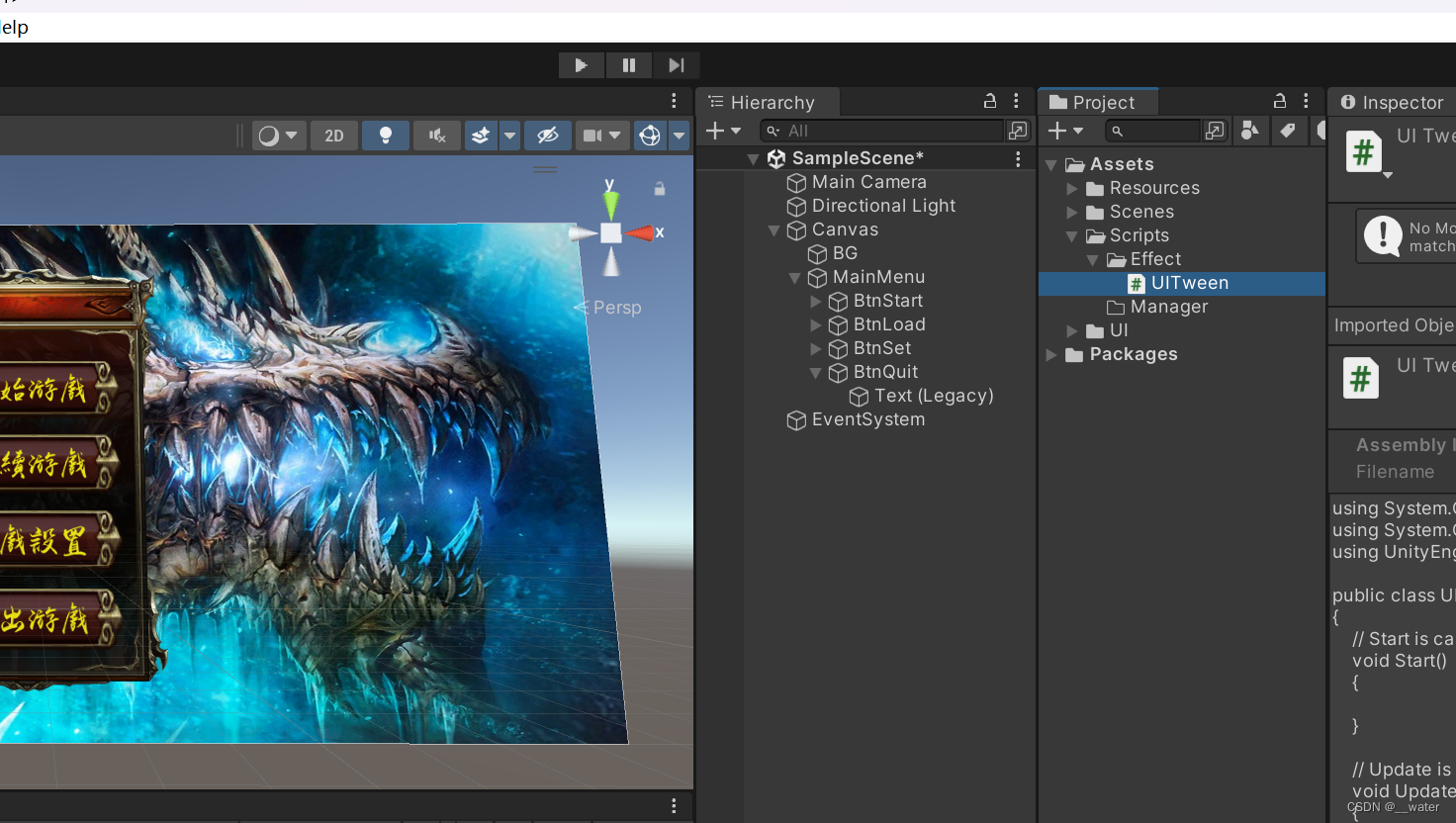The height and width of the screenshot is (823, 1456).
Task: Select EventSystem in the Hierarchy
Action: pos(867,419)
